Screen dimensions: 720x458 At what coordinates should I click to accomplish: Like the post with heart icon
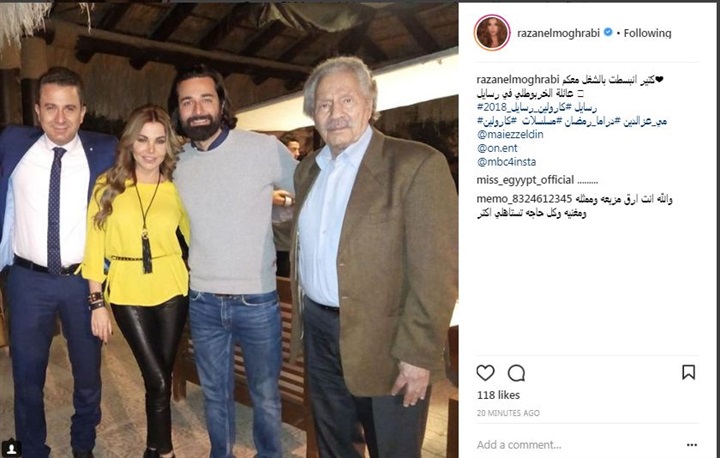coord(485,373)
